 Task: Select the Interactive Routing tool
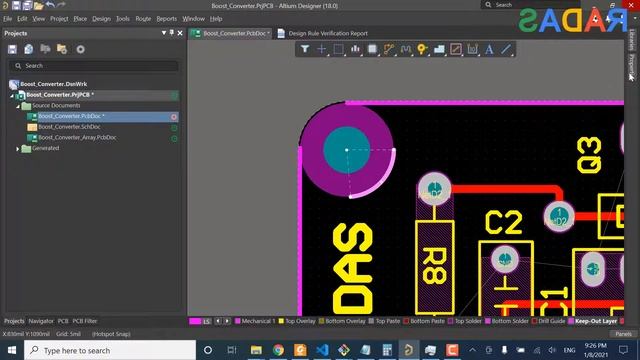click(x=389, y=49)
